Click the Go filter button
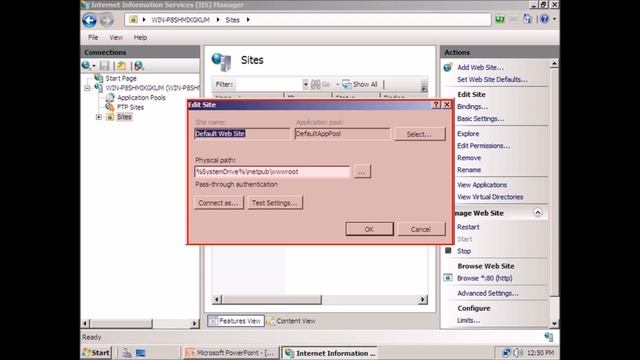The image size is (640, 360). click(321, 84)
